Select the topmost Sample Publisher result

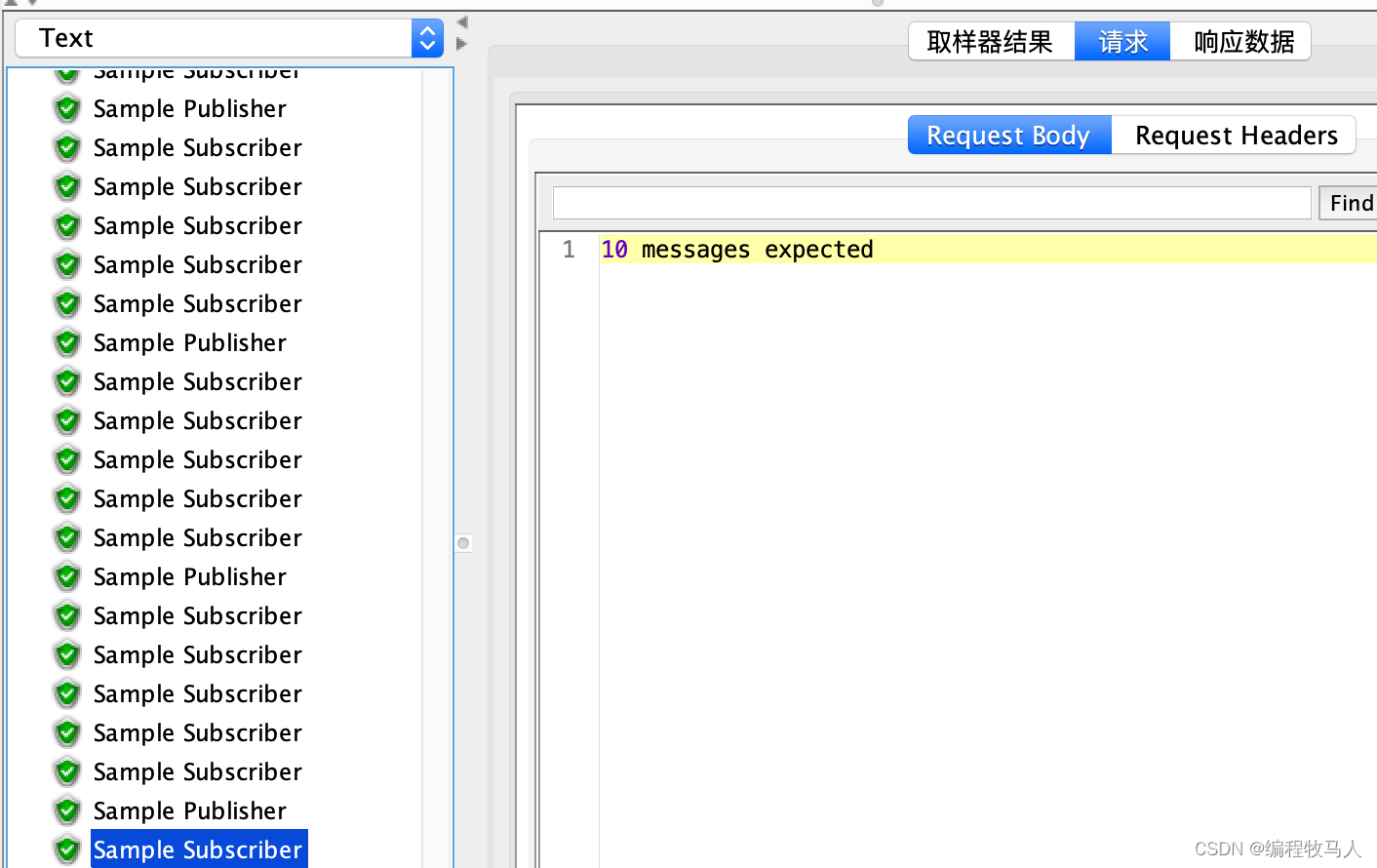[x=190, y=108]
